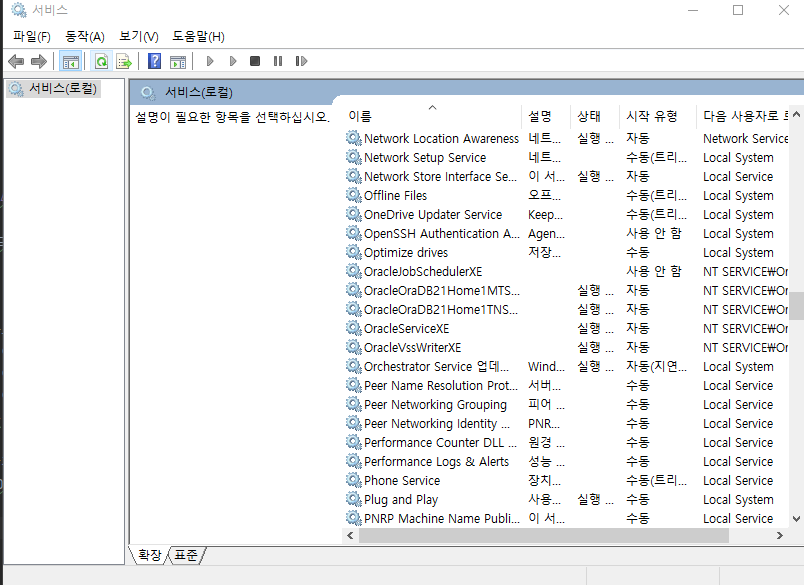Select the OpenSSH Authentication A... service name
804x585 pixels.
click(441, 233)
